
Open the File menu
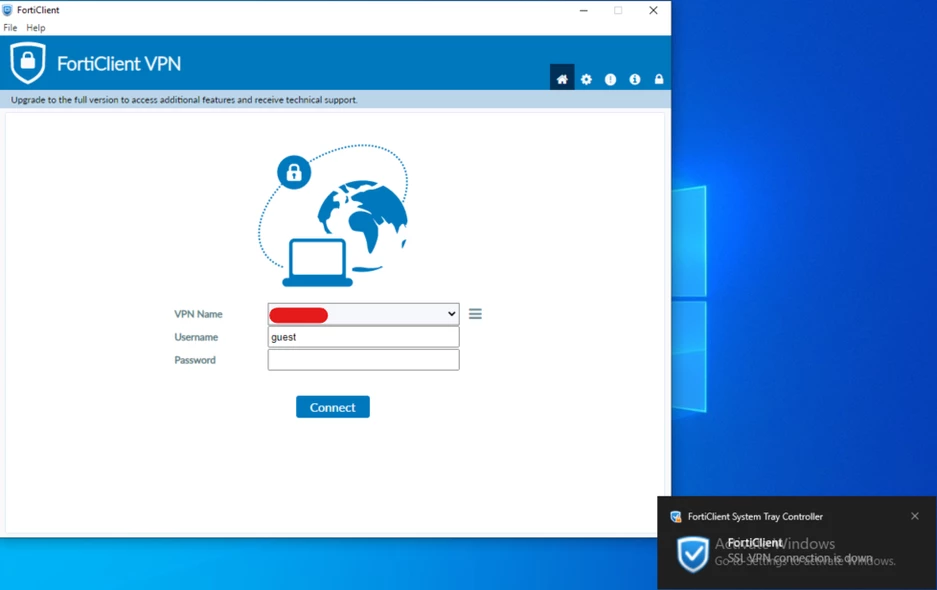pyautogui.click(x=10, y=27)
